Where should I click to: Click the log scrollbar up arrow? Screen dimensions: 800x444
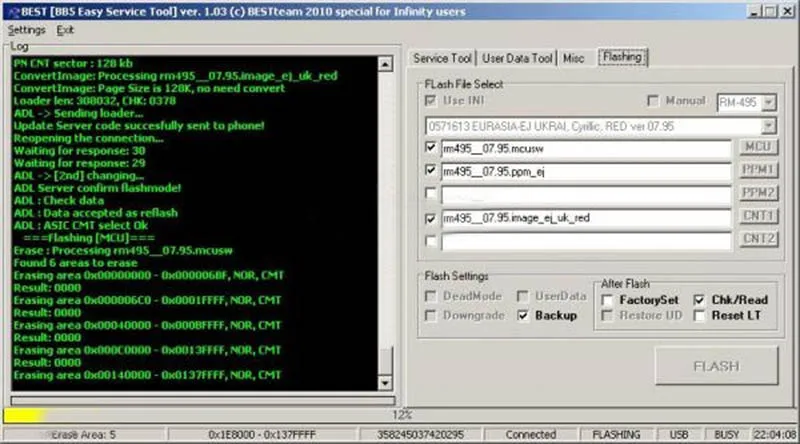[x=385, y=64]
